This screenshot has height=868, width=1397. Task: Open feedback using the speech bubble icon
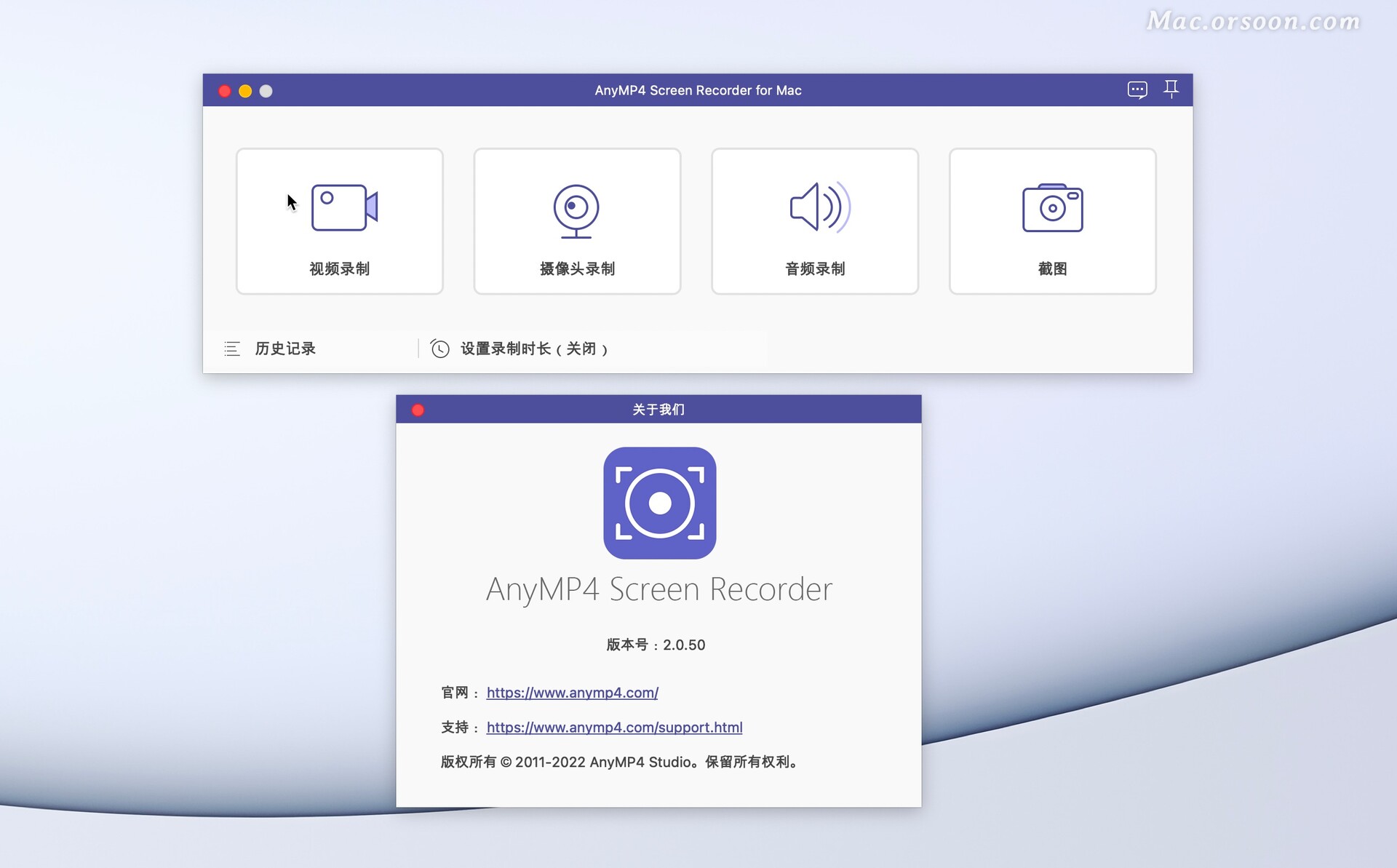(1137, 89)
